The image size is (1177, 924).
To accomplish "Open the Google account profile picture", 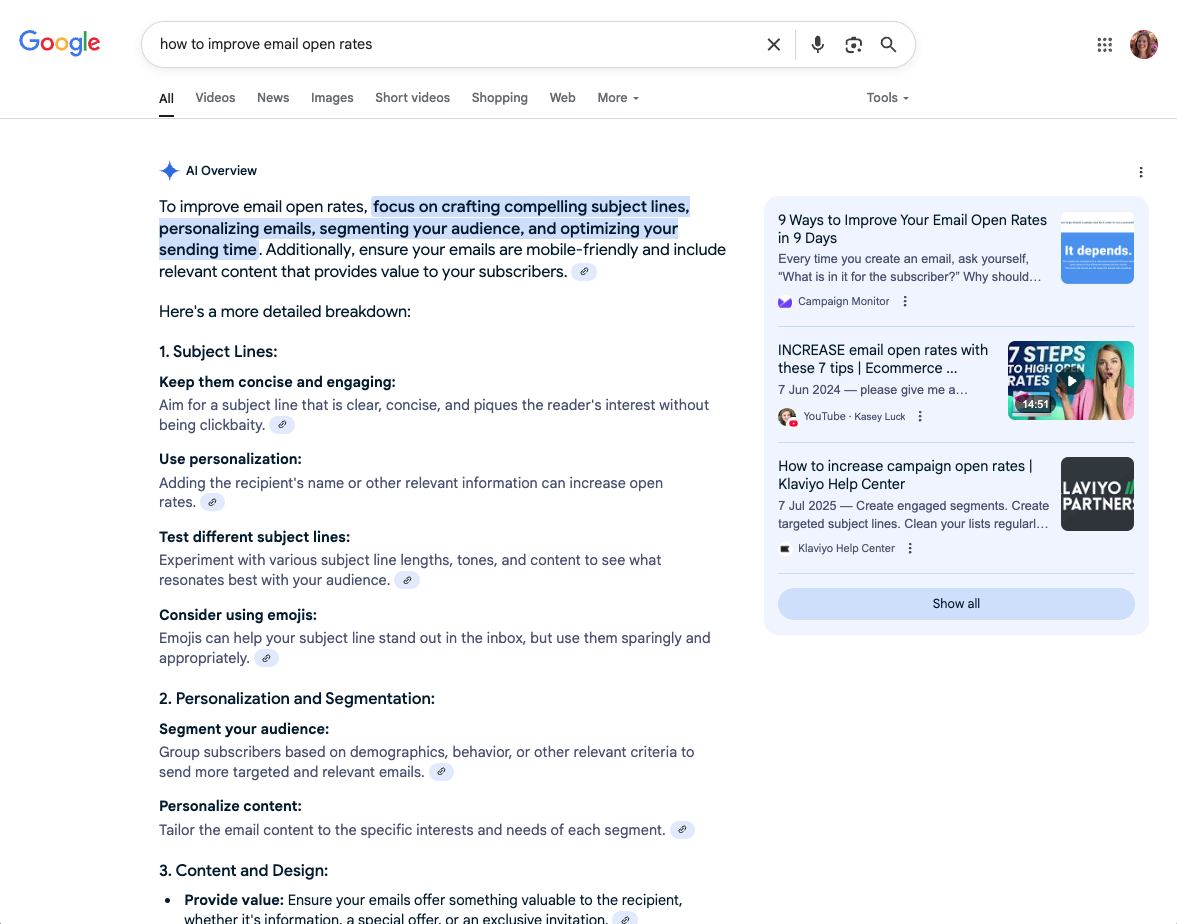I will [x=1144, y=44].
